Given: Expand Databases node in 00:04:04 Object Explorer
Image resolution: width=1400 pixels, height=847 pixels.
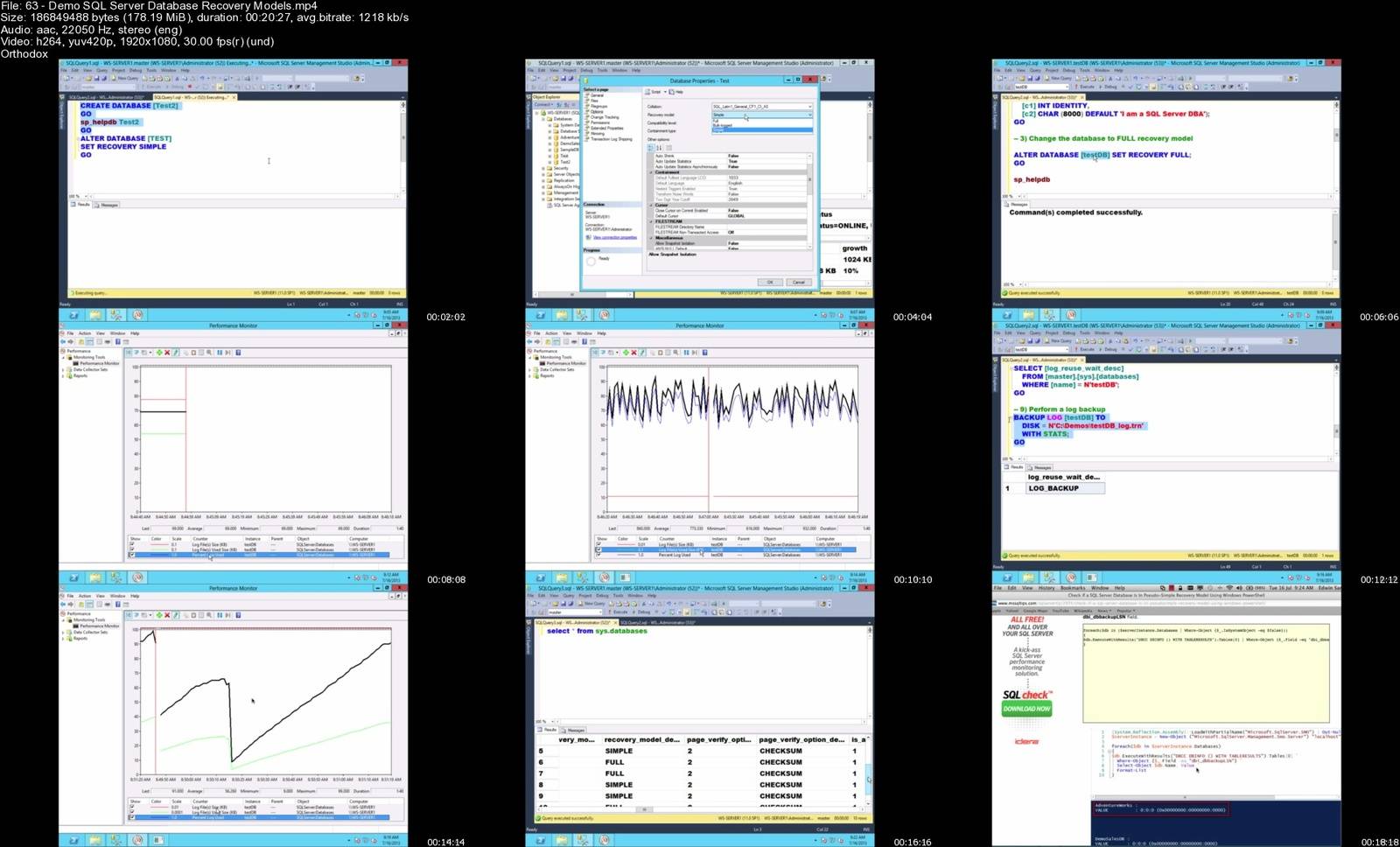Looking at the screenshot, I should click(x=543, y=119).
